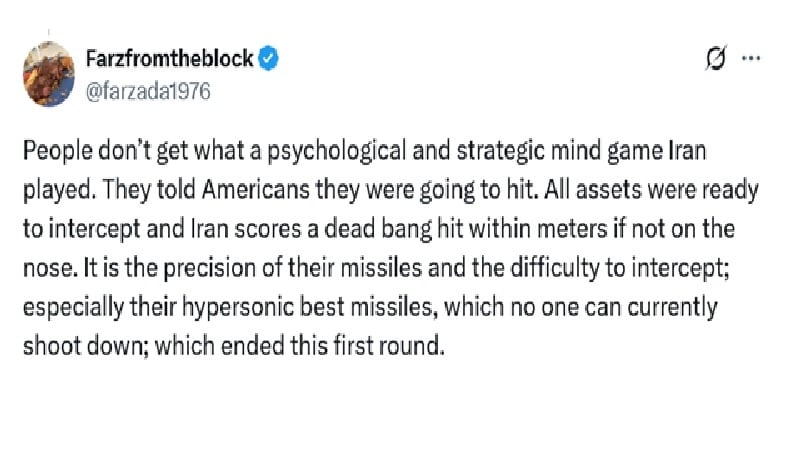
Task: Click the words "shoot down" on last line
Action: (85, 346)
